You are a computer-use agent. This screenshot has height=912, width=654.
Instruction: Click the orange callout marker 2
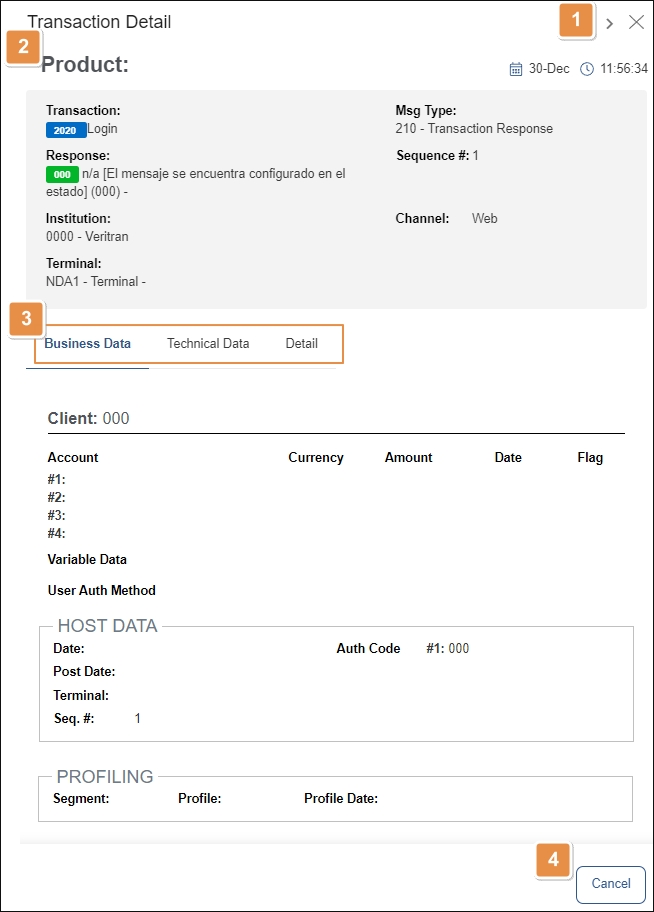23,47
